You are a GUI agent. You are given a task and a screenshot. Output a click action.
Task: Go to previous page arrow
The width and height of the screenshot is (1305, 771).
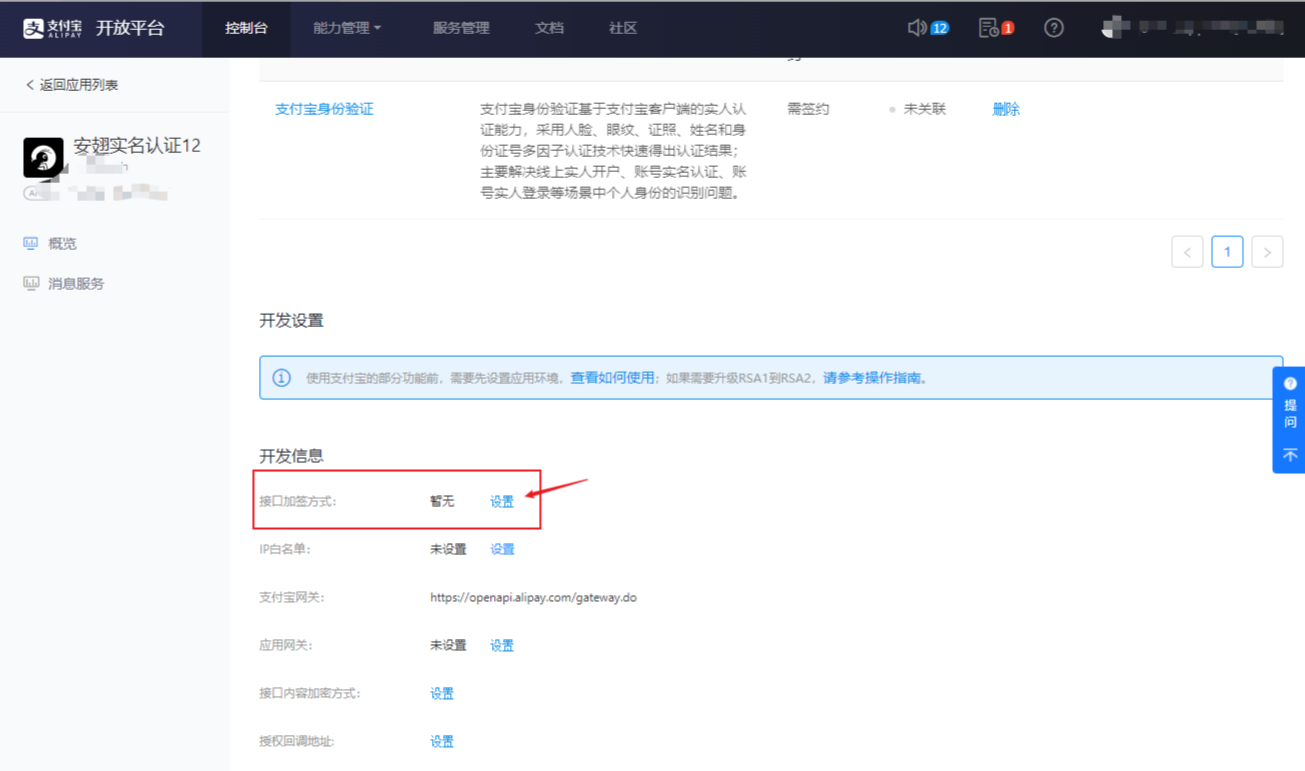[1187, 252]
